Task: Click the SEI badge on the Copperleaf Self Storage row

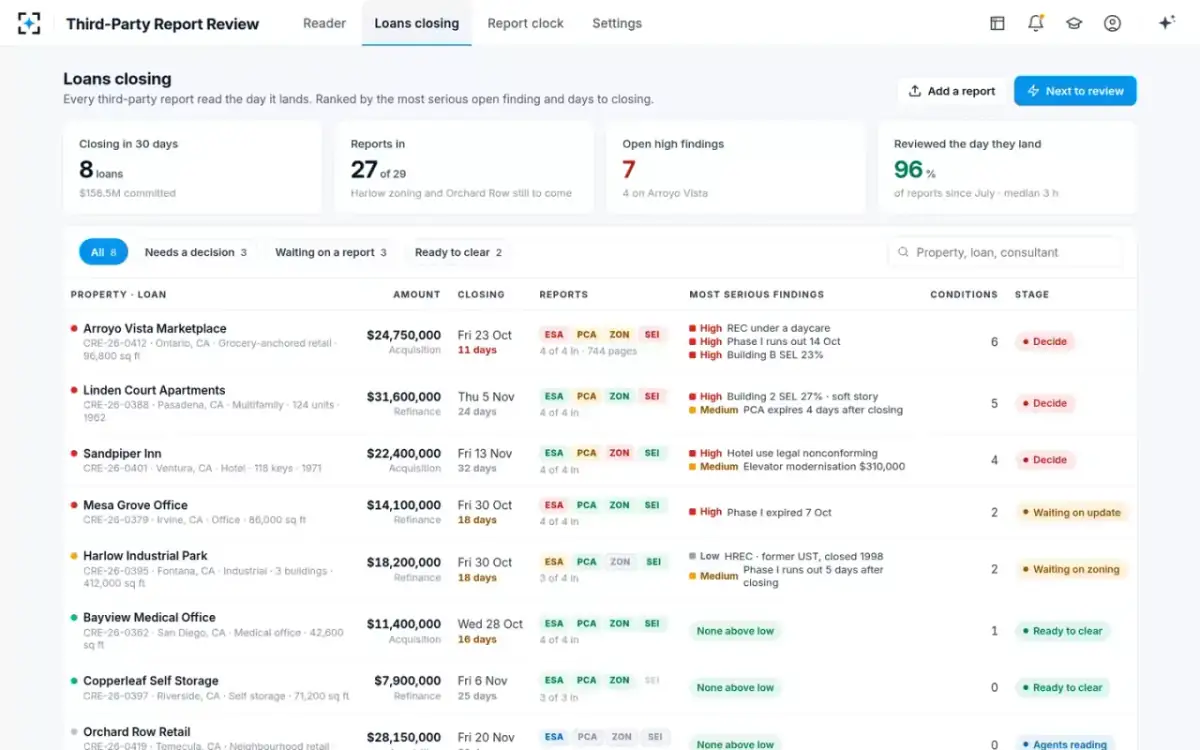Action: click(652, 681)
